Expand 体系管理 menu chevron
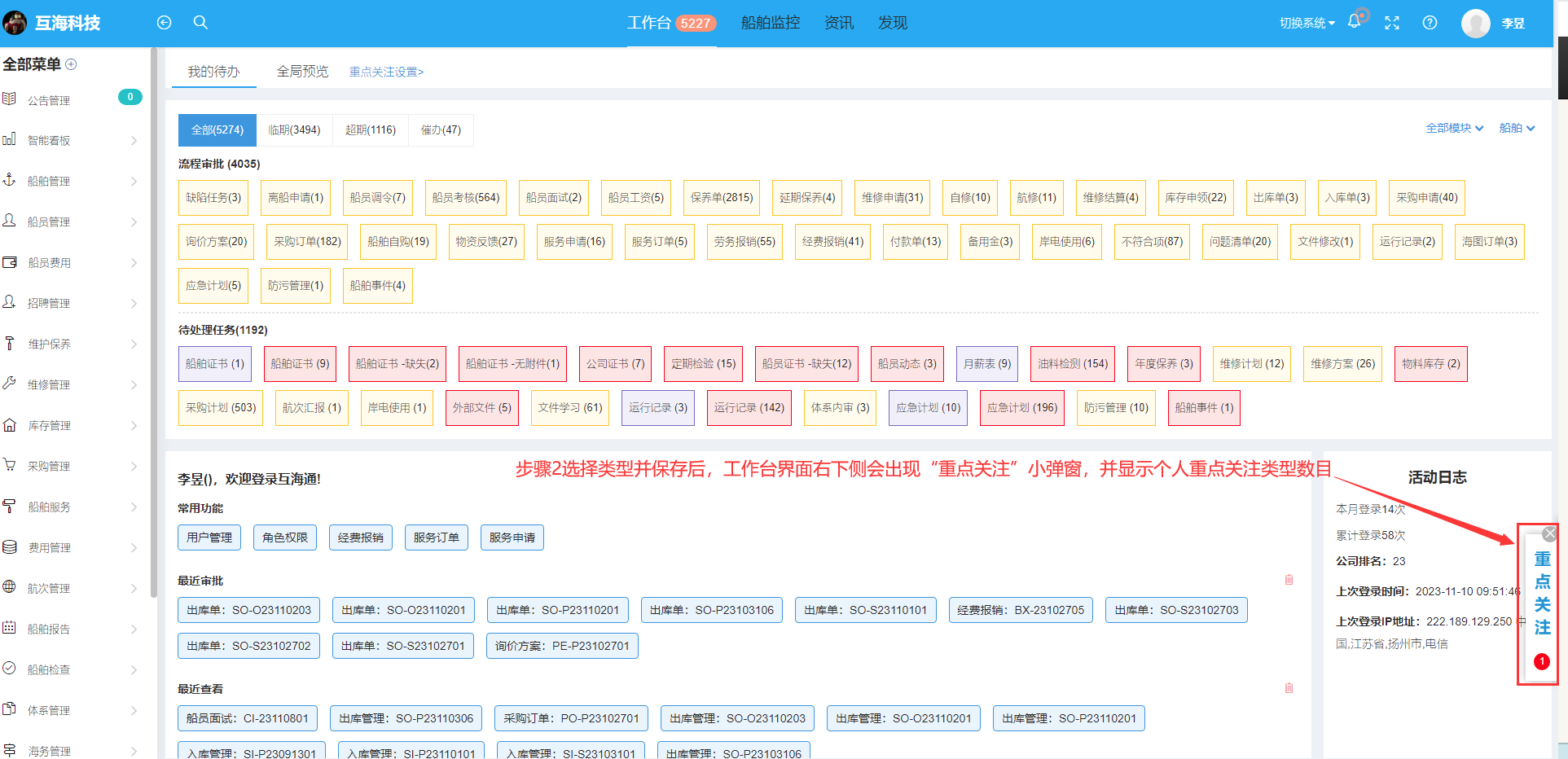This screenshot has width=1568, height=759. tap(134, 711)
